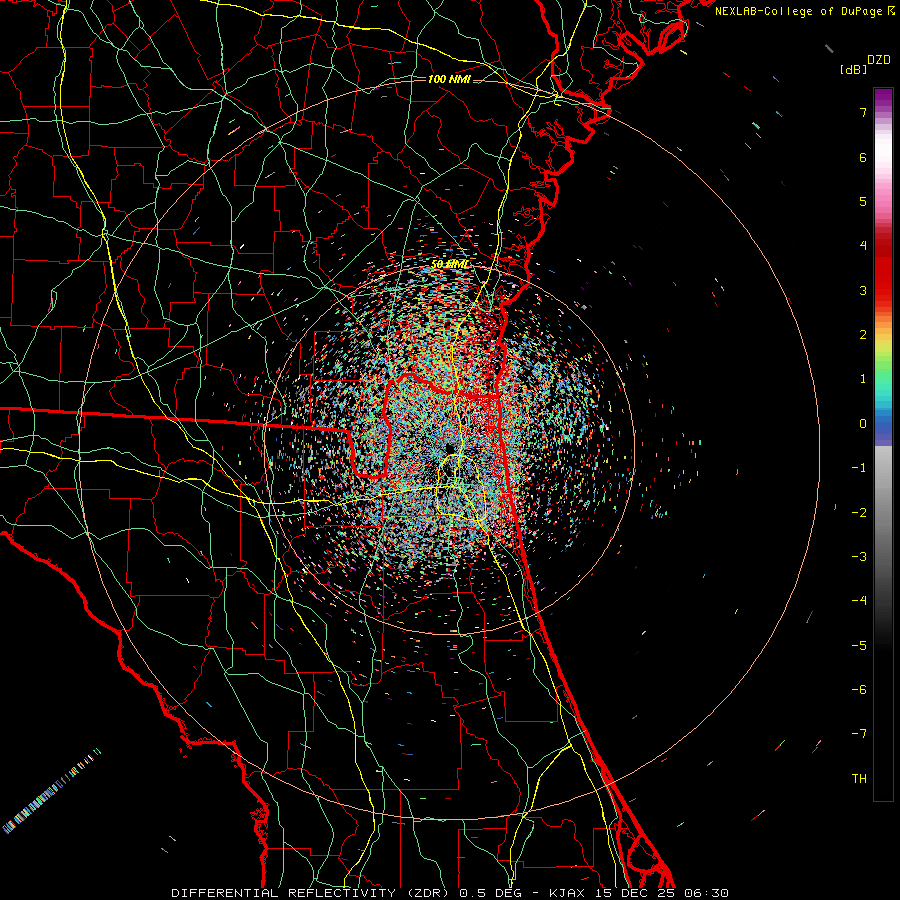This screenshot has height=900, width=900.
Task: Click the -1 scale value
Action: (x=859, y=468)
